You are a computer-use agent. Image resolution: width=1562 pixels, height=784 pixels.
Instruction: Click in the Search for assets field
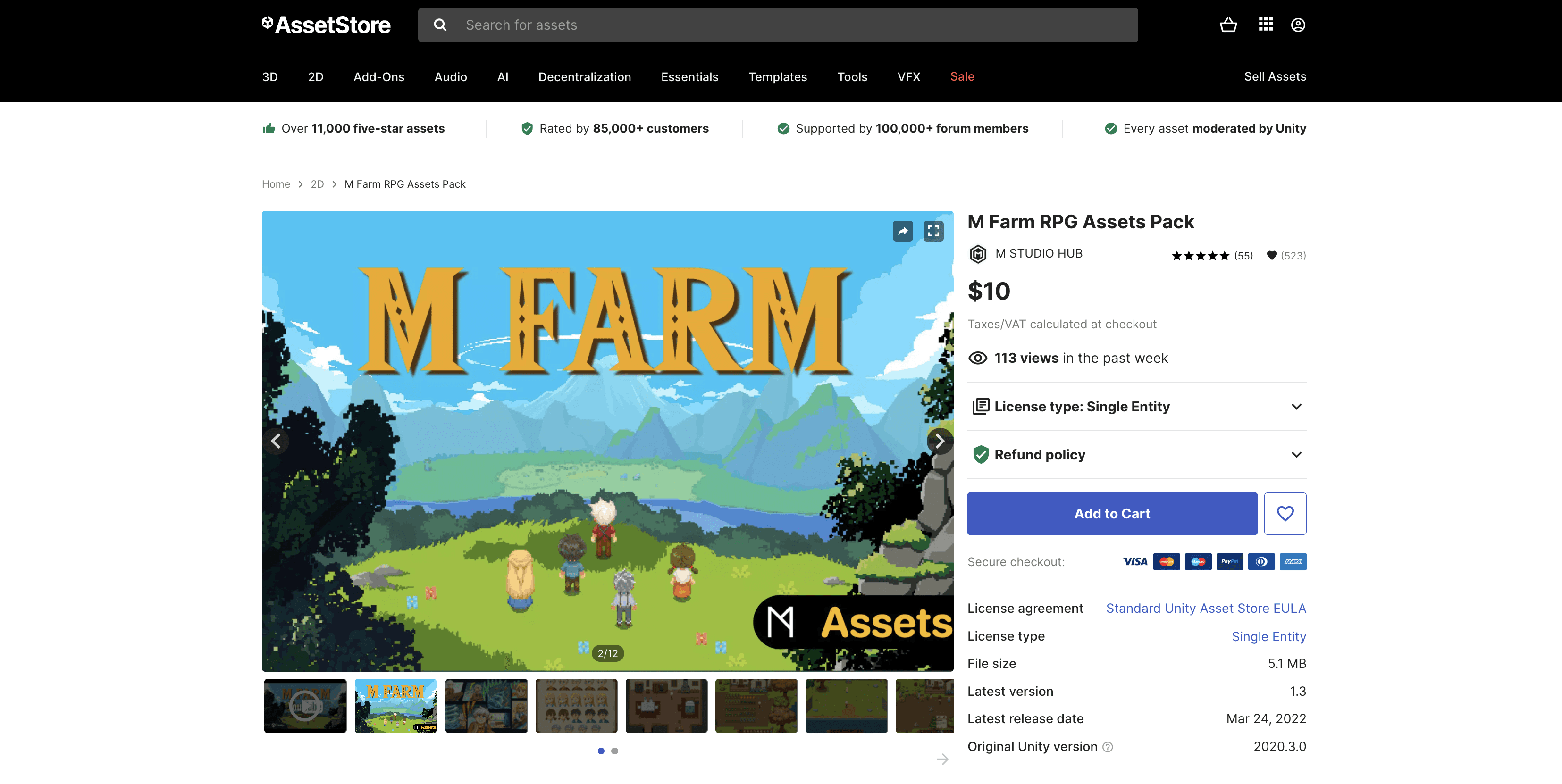click(777, 25)
